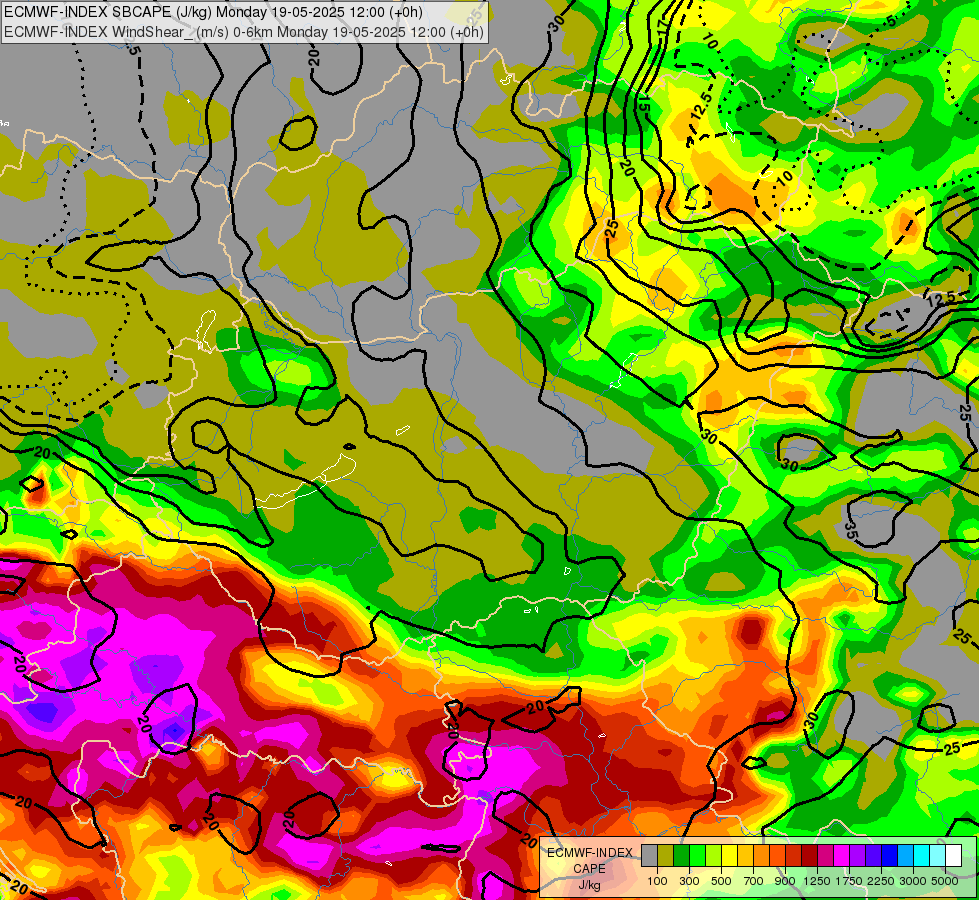
Task: Click the legend tick value 3000
Action: click(x=913, y=881)
